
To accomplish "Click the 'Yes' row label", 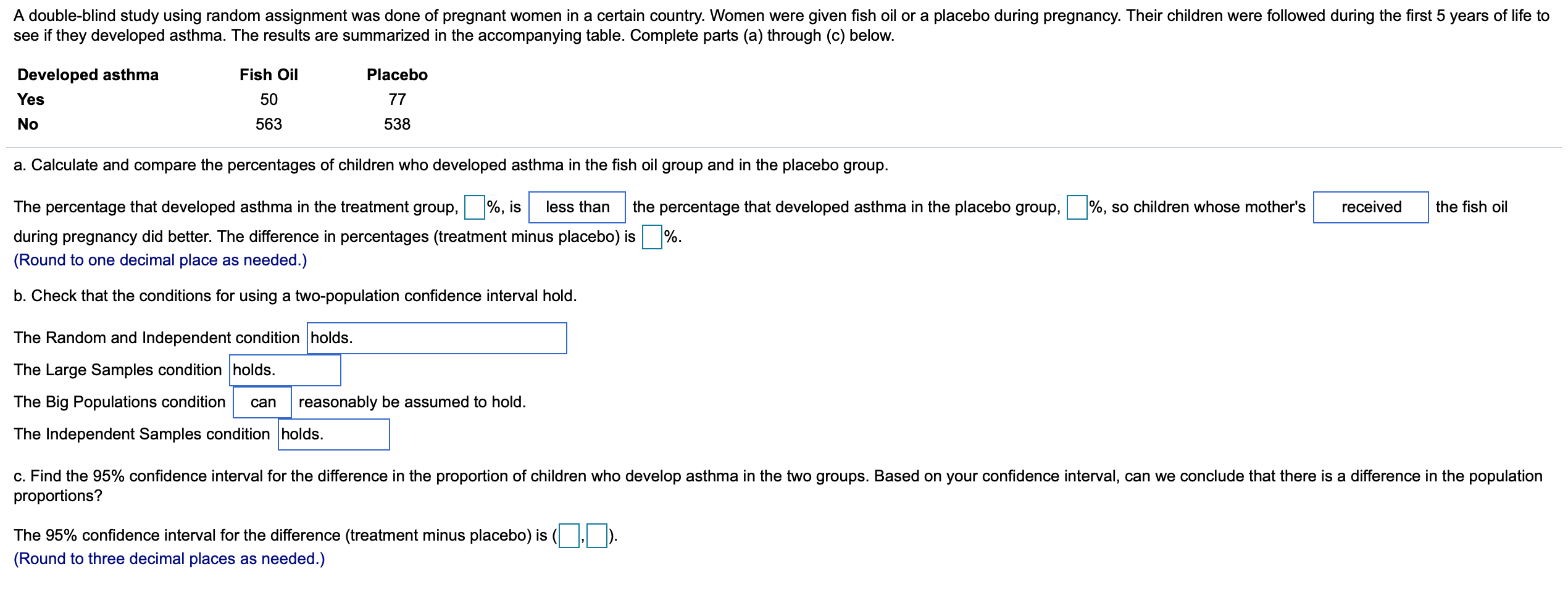I will [x=31, y=99].
